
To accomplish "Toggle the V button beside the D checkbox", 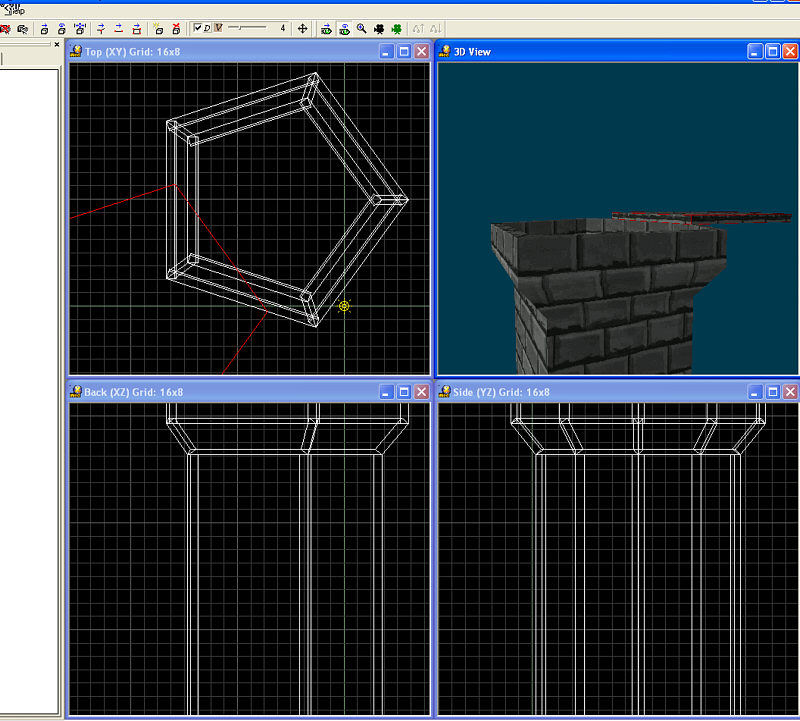I will (x=218, y=29).
